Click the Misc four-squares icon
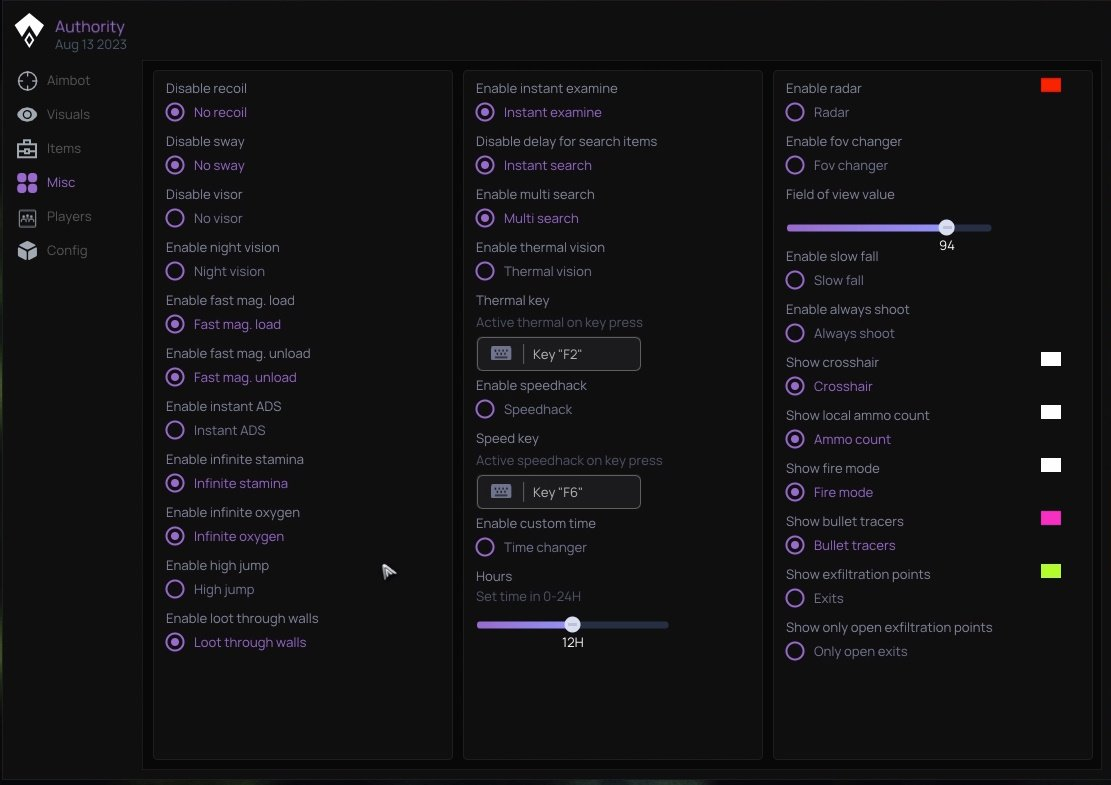The height and width of the screenshot is (785, 1111). point(27,183)
